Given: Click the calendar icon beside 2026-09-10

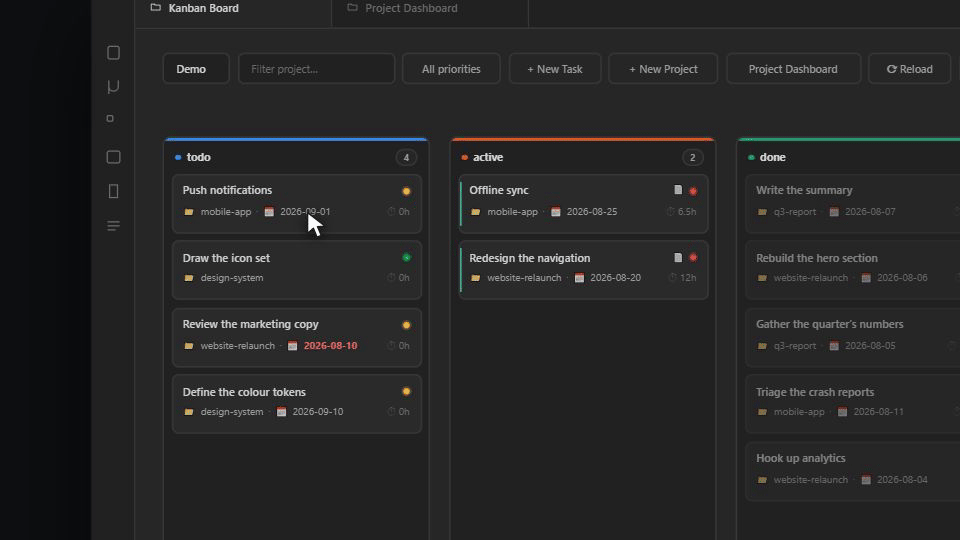Looking at the screenshot, I should tap(281, 411).
